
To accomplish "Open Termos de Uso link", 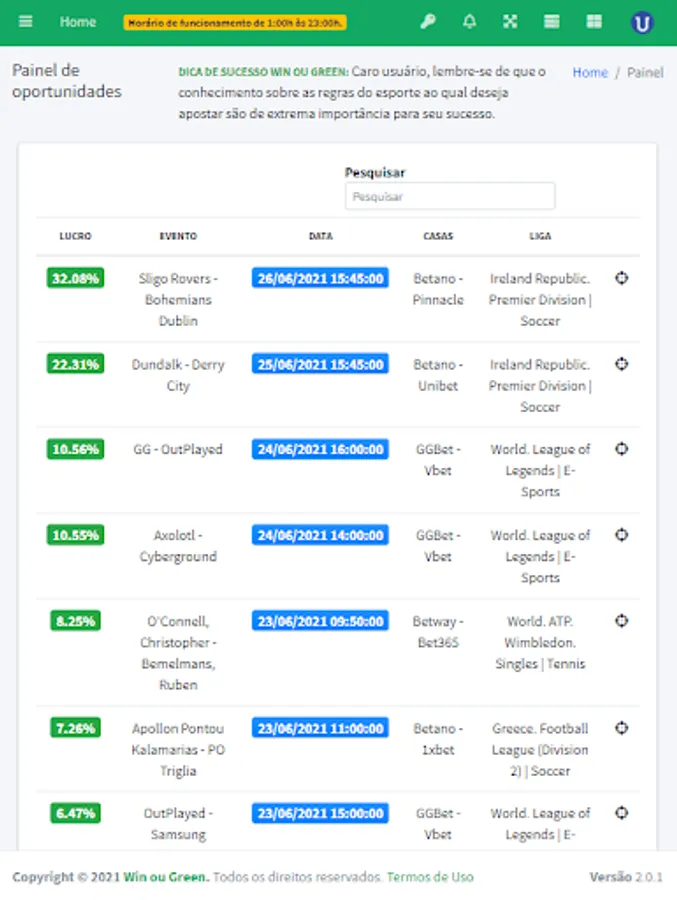I will tap(430, 877).
